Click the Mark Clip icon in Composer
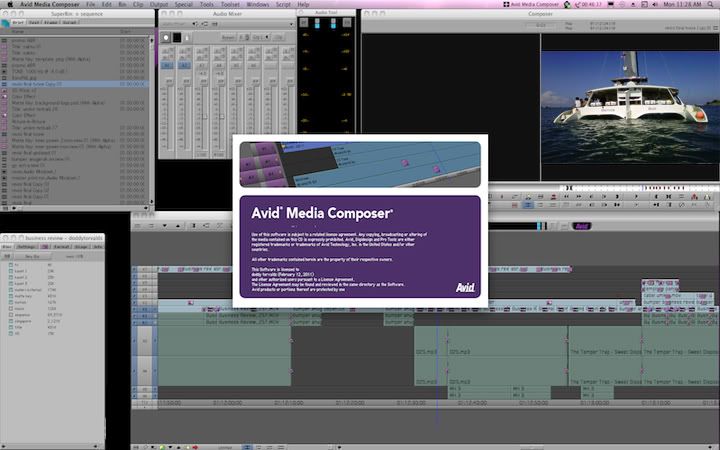The height and width of the screenshot is (450, 720). [669, 197]
